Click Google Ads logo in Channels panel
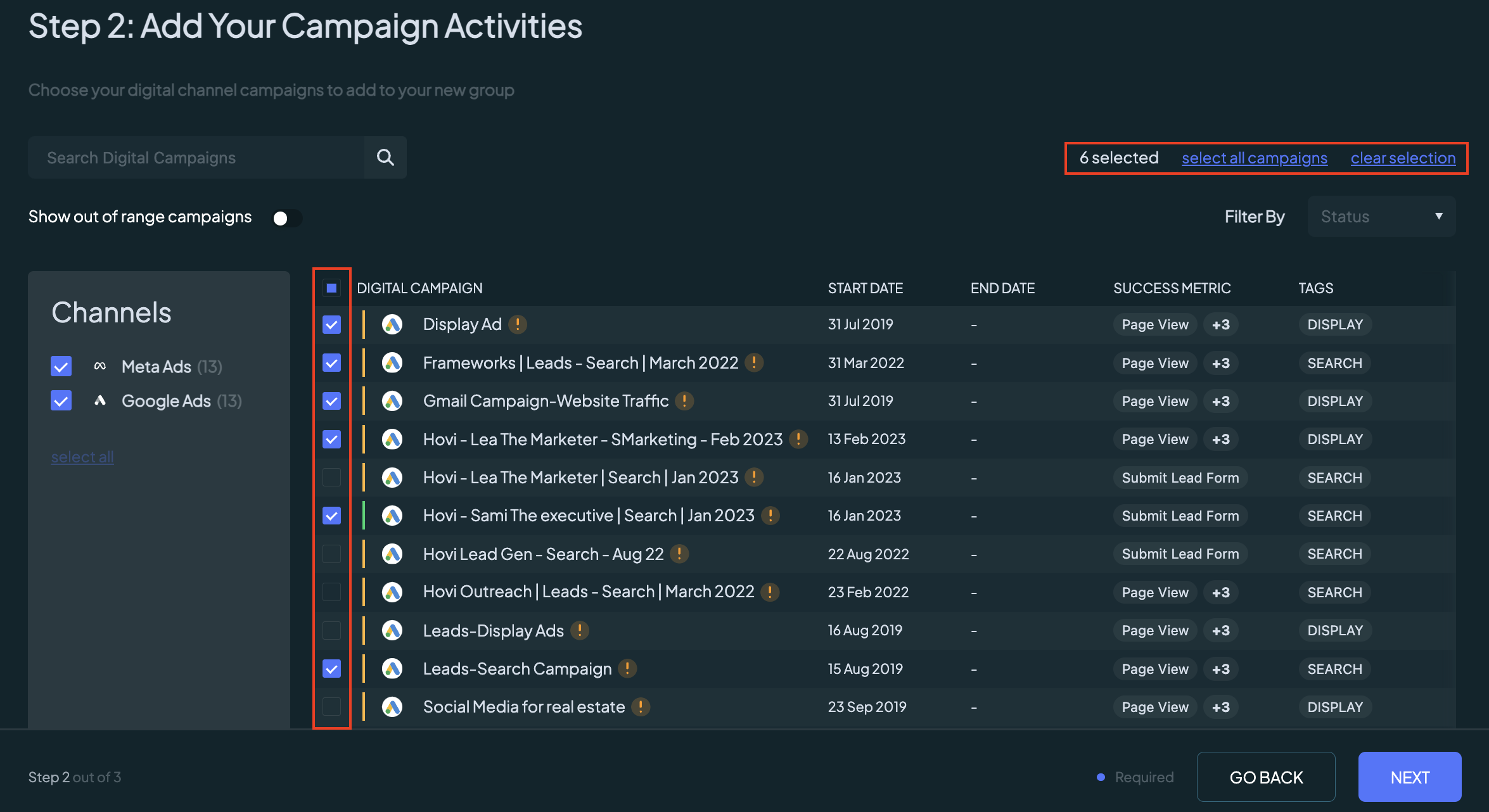 pos(99,400)
